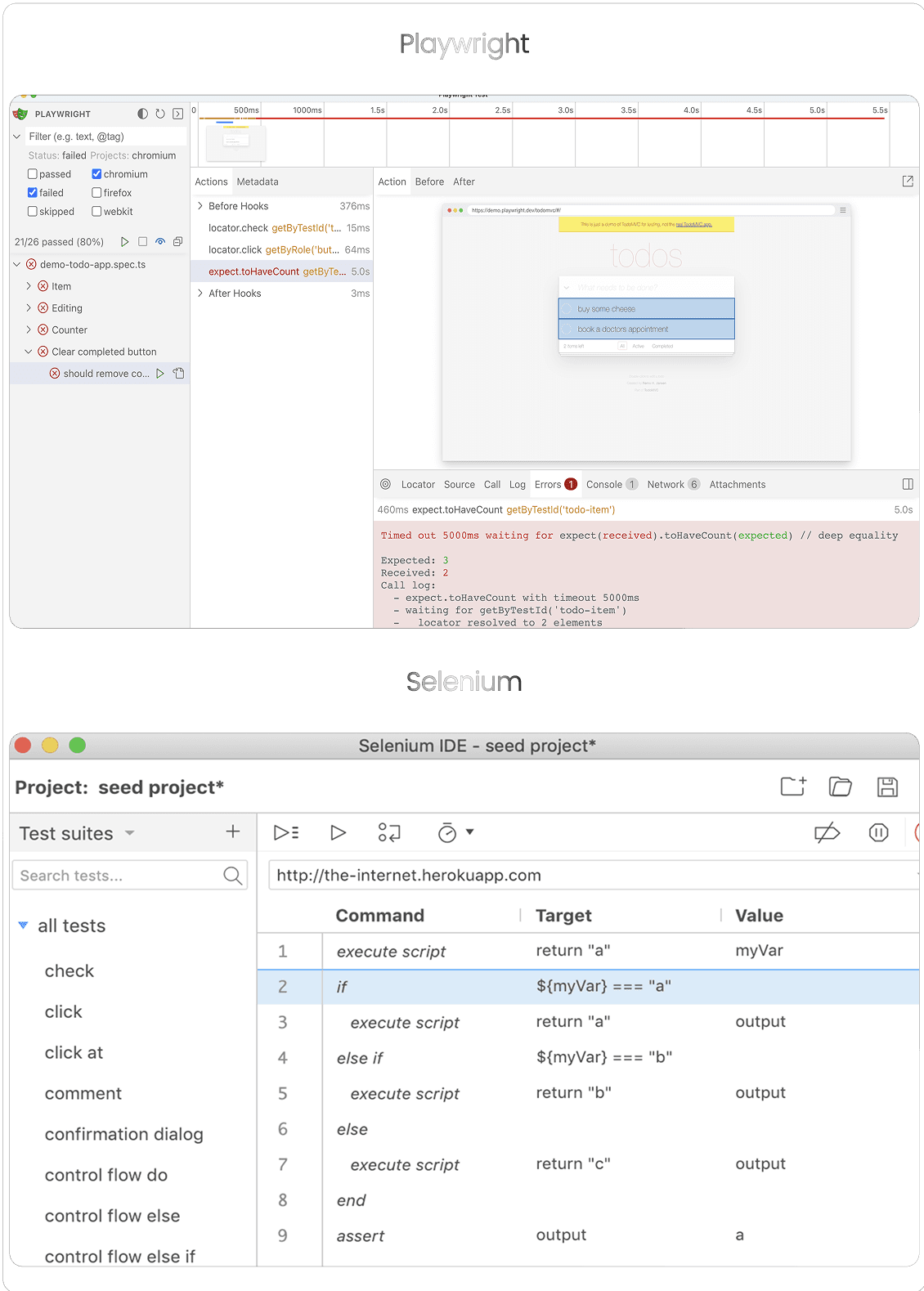
Task: Enable the webkit project checkbox
Action: pyautogui.click(x=96, y=212)
